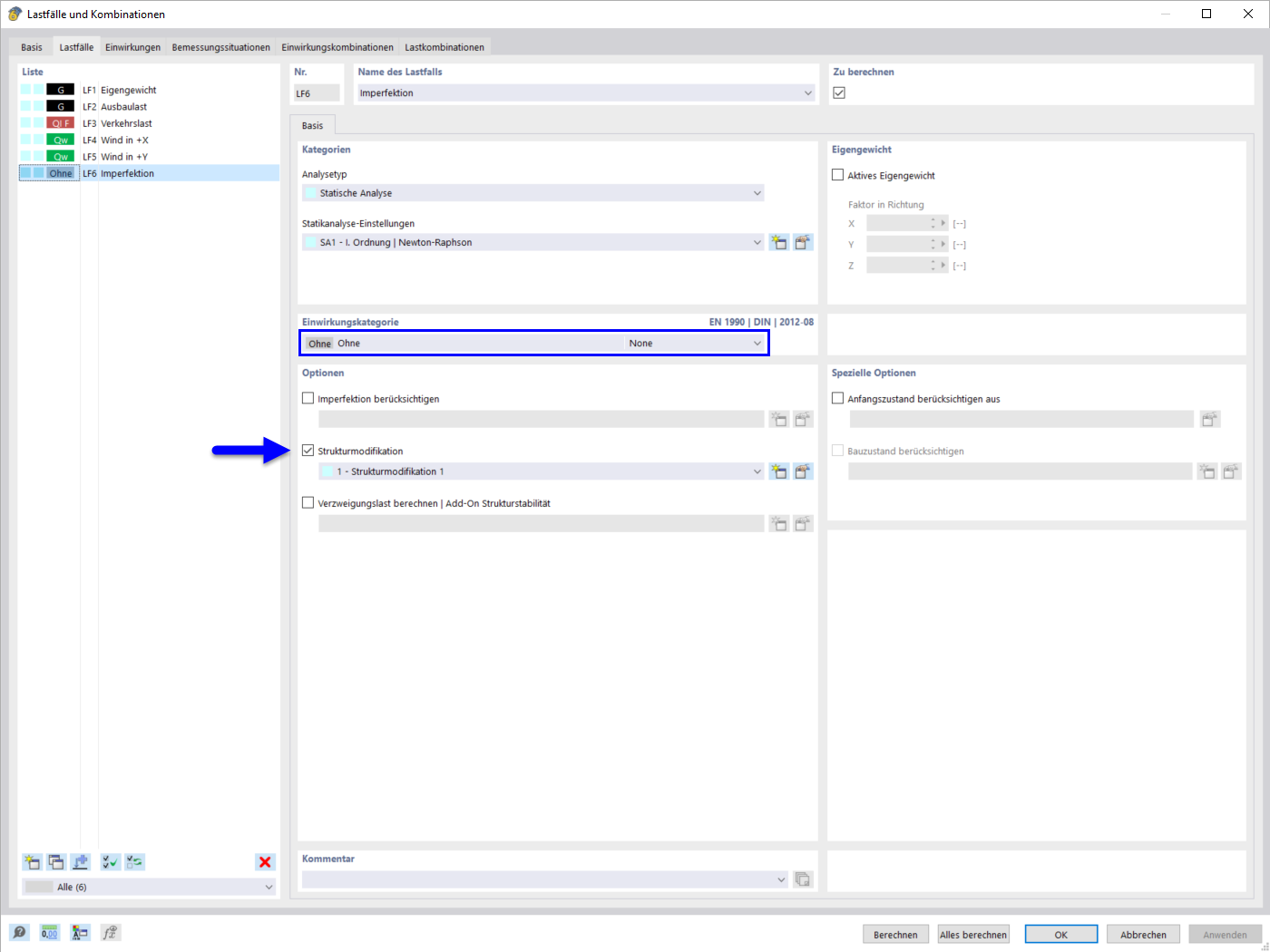Image resolution: width=1270 pixels, height=952 pixels.
Task: Open the Einwirkungen tab
Action: pos(132,47)
